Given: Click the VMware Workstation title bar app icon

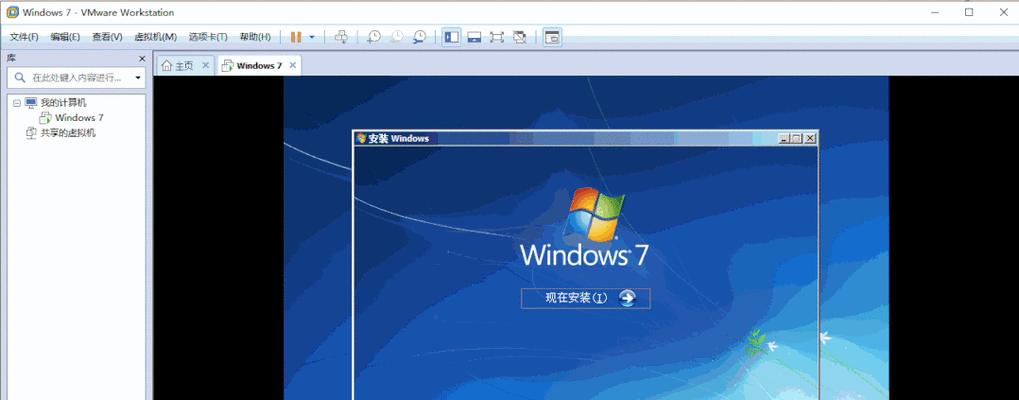Looking at the screenshot, I should tap(12, 12).
